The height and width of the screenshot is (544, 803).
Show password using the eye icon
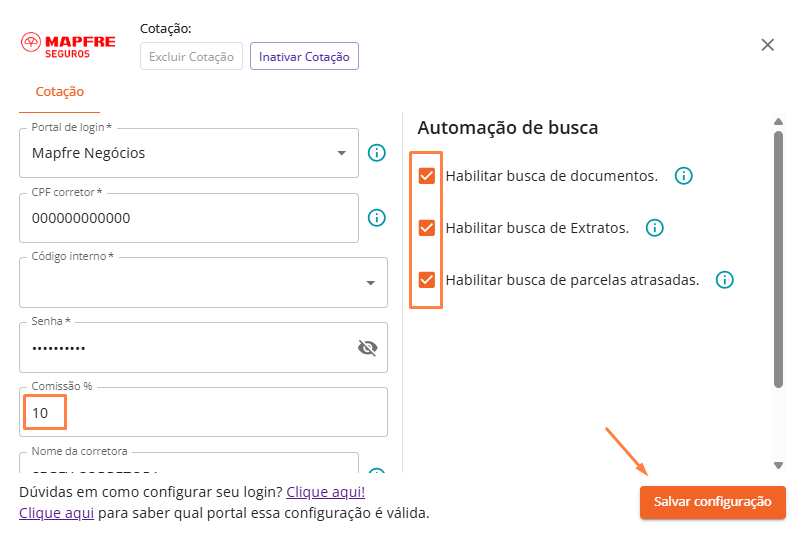coord(367,348)
